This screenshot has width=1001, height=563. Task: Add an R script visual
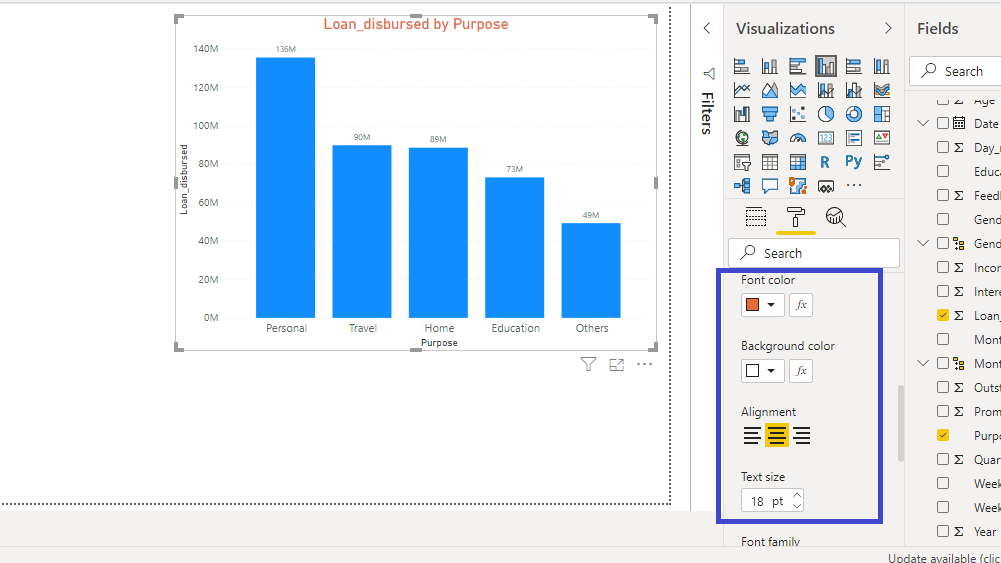pyautogui.click(x=826, y=162)
